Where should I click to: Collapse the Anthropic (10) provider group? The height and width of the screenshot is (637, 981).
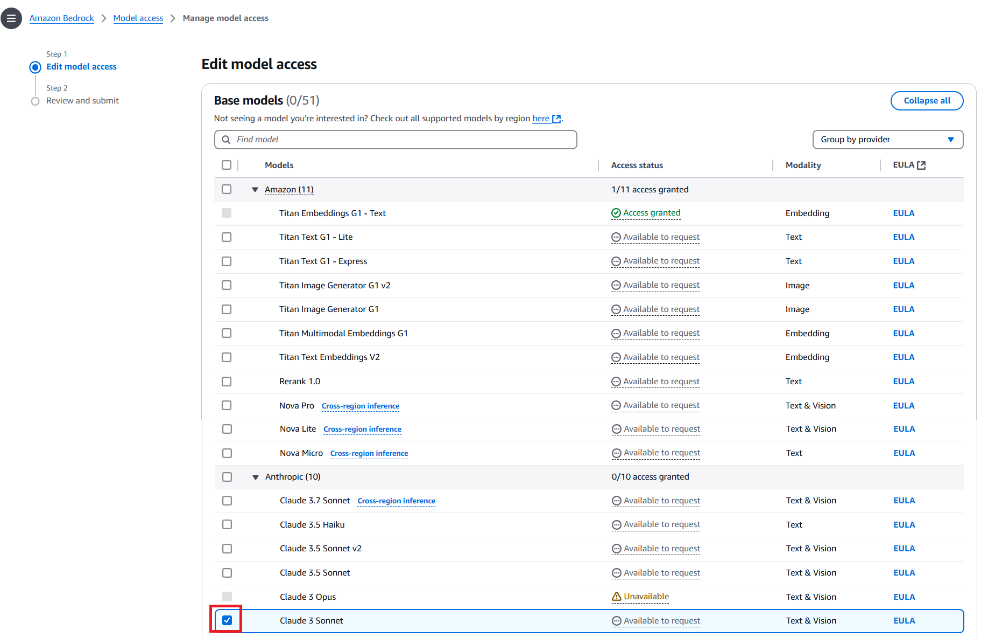(x=255, y=477)
